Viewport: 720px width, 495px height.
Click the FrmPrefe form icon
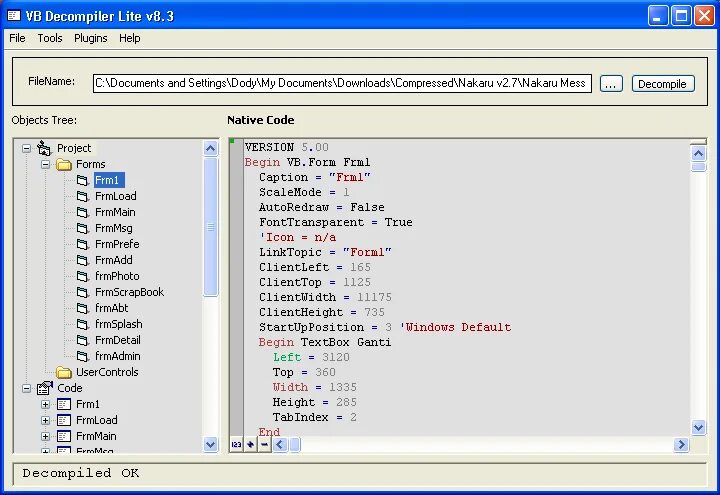pyautogui.click(x=83, y=244)
